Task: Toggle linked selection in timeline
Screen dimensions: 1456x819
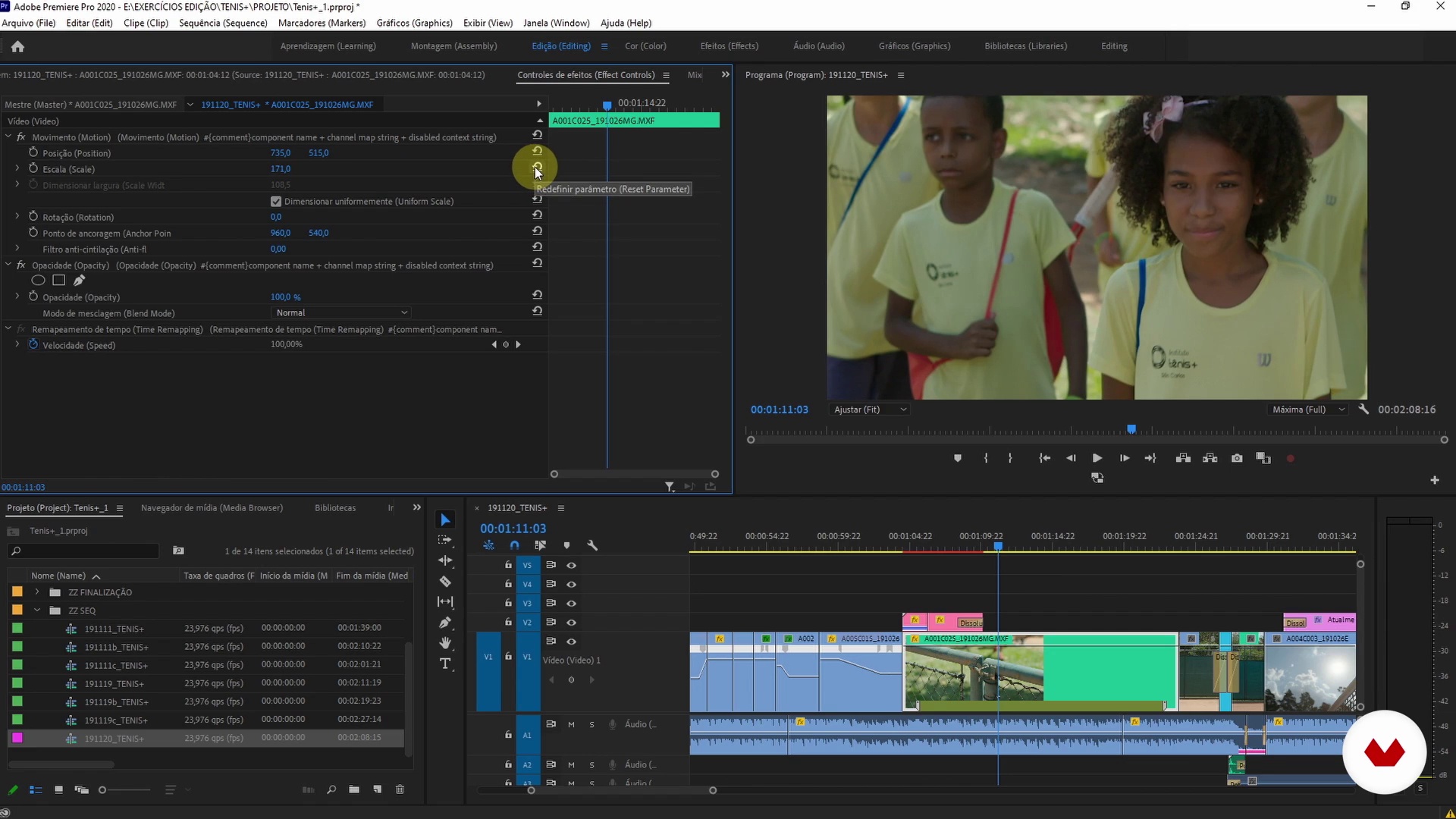Action: coord(540,545)
